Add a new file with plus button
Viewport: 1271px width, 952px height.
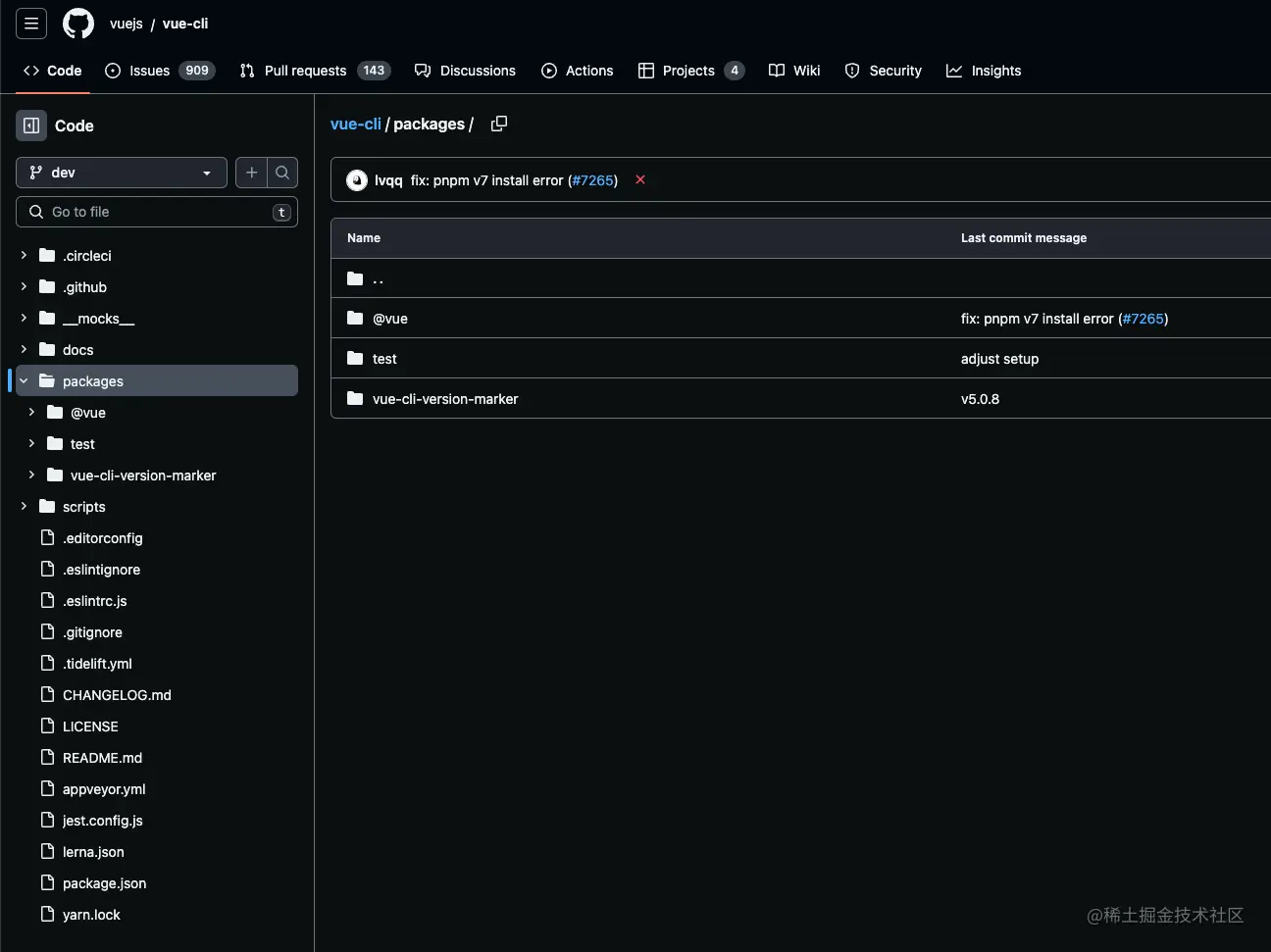[x=251, y=173]
